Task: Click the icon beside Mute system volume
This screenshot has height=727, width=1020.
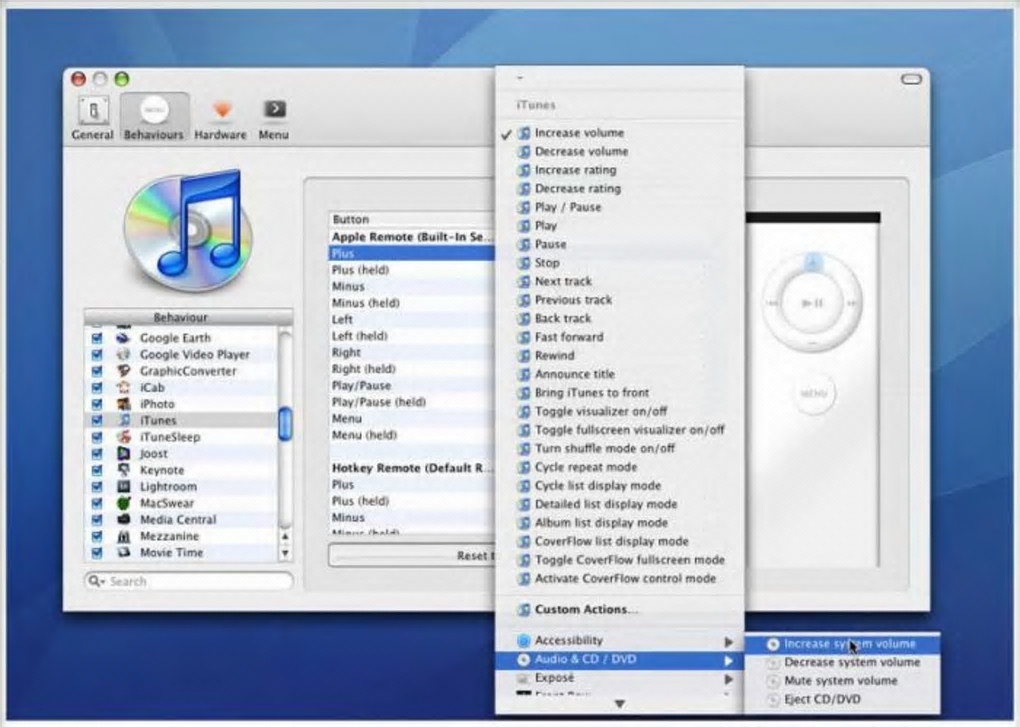Action: [x=773, y=681]
